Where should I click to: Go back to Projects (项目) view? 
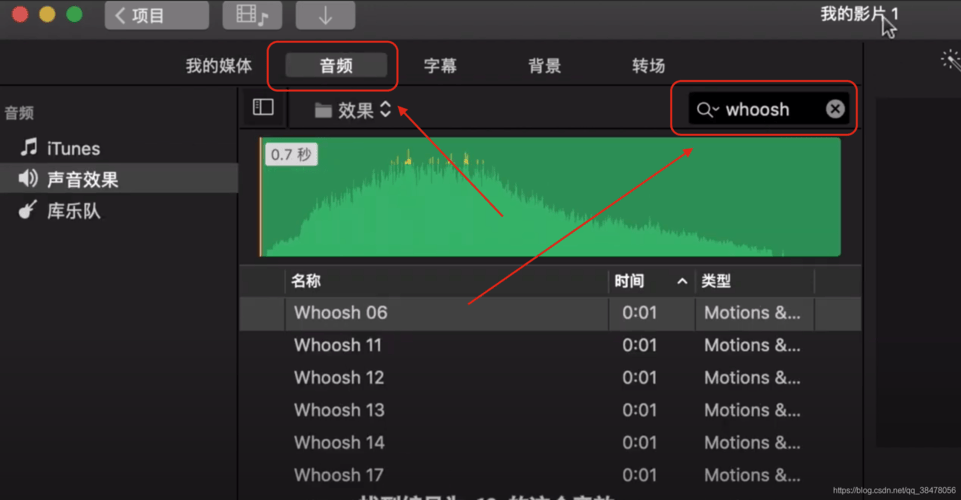pyautogui.click(x=156, y=15)
